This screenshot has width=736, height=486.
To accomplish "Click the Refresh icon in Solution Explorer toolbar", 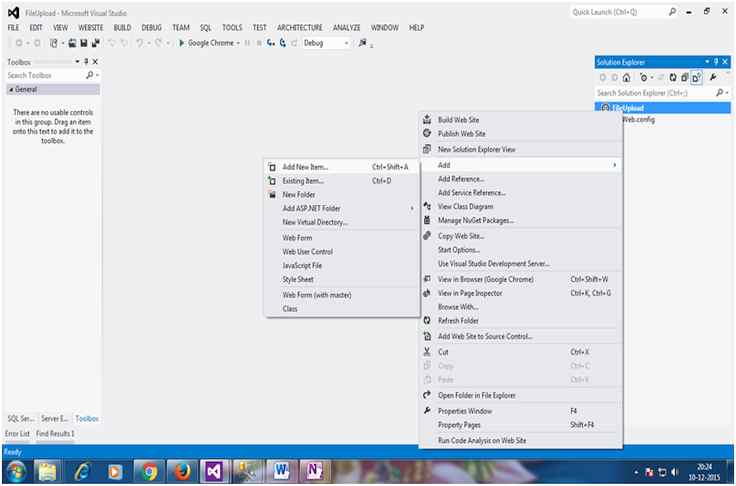I will coord(673,77).
